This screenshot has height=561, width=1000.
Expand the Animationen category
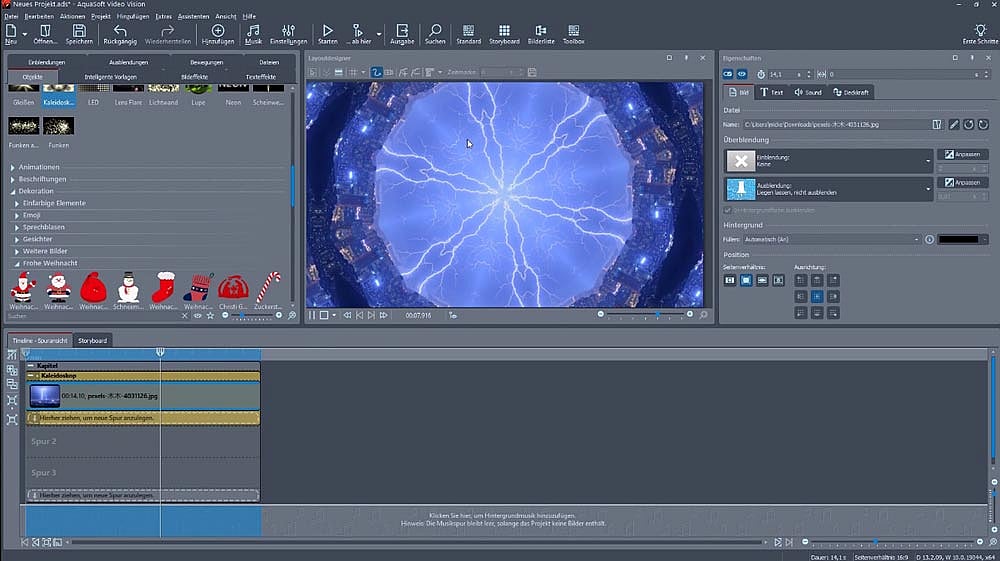(13, 167)
